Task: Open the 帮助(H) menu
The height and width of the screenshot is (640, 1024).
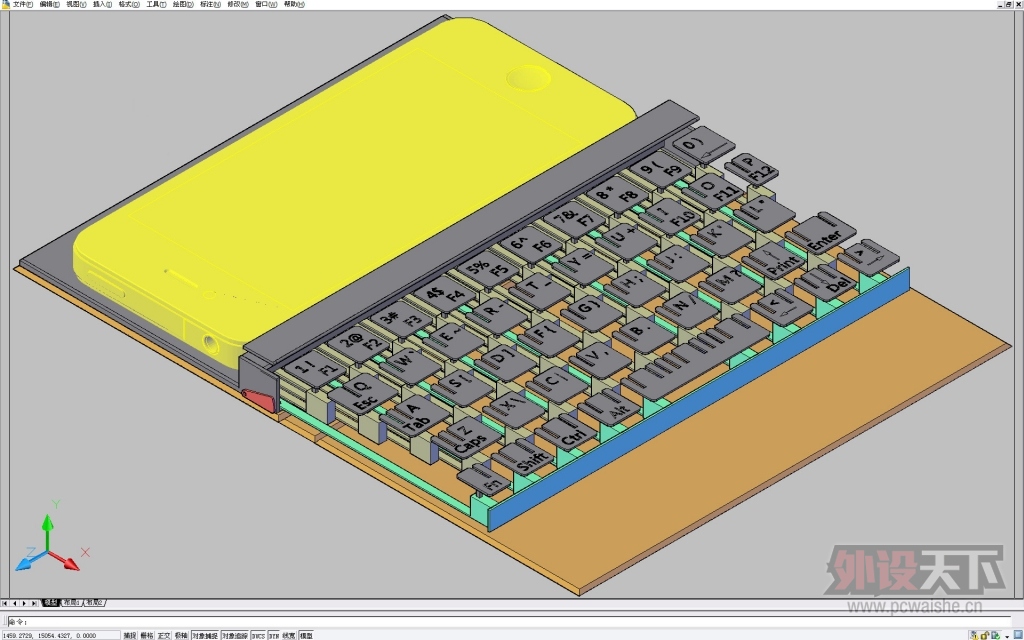Action: [x=294, y=4]
